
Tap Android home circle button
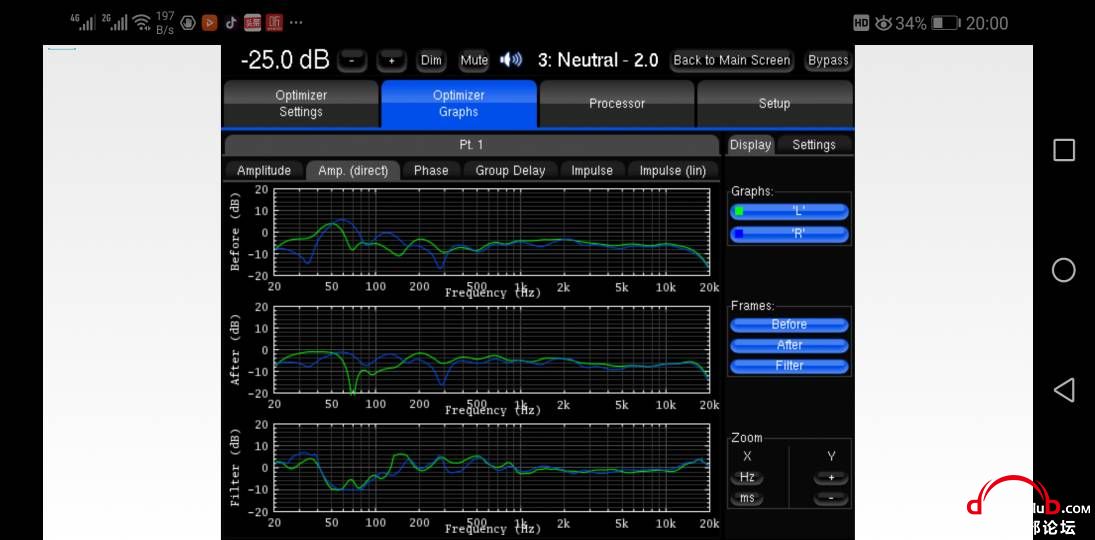[x=1064, y=270]
